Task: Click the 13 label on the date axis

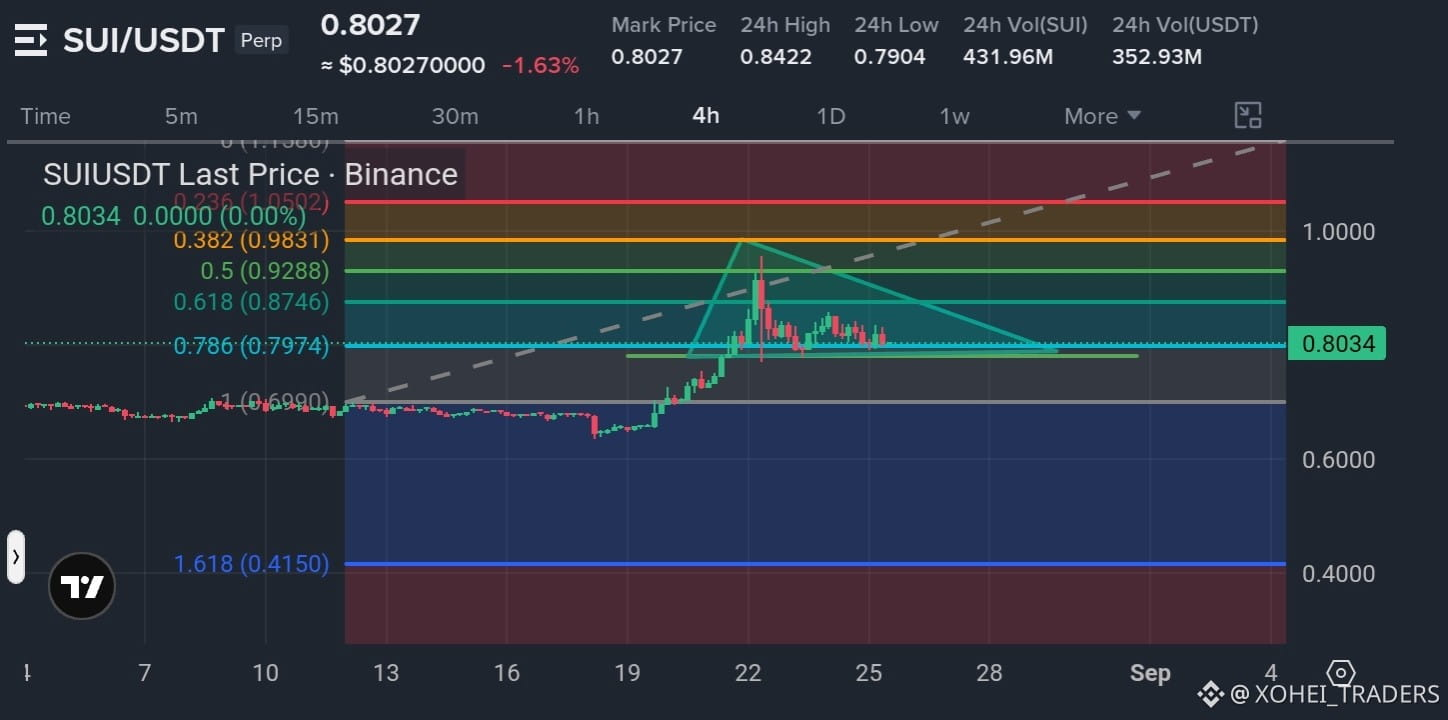Action: (386, 673)
